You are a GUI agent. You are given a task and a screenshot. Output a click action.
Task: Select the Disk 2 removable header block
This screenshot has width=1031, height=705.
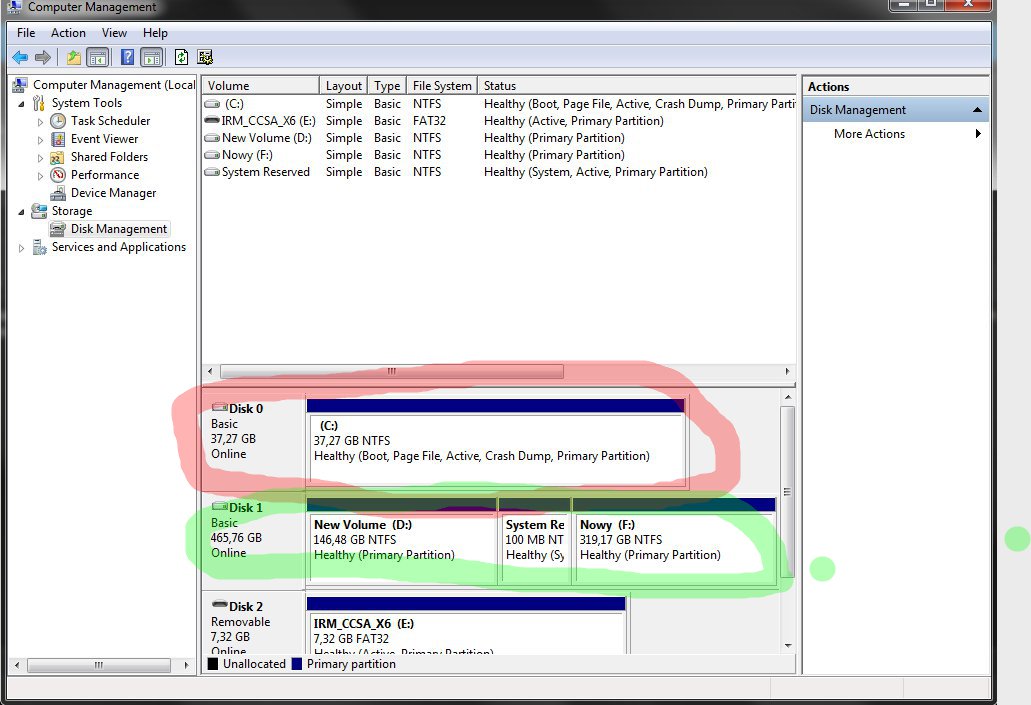click(x=254, y=623)
